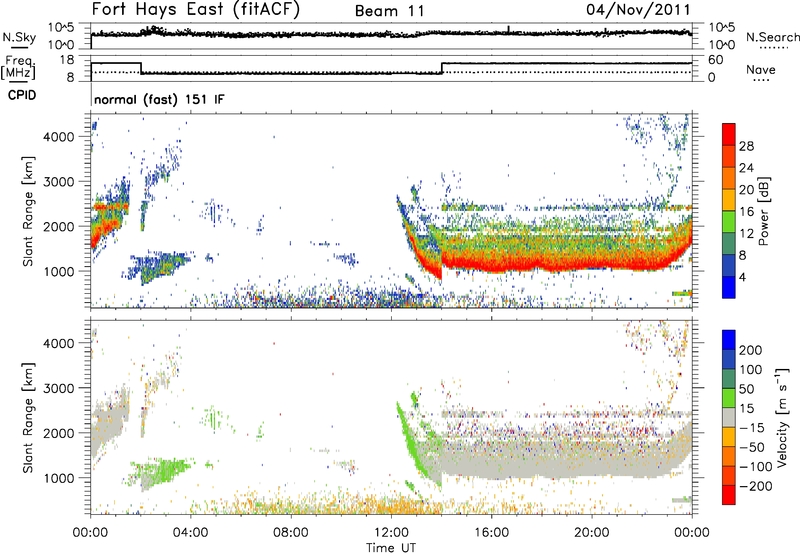Click the '24' value on Power scale
The height and width of the screenshot is (554, 800).
click(746, 168)
